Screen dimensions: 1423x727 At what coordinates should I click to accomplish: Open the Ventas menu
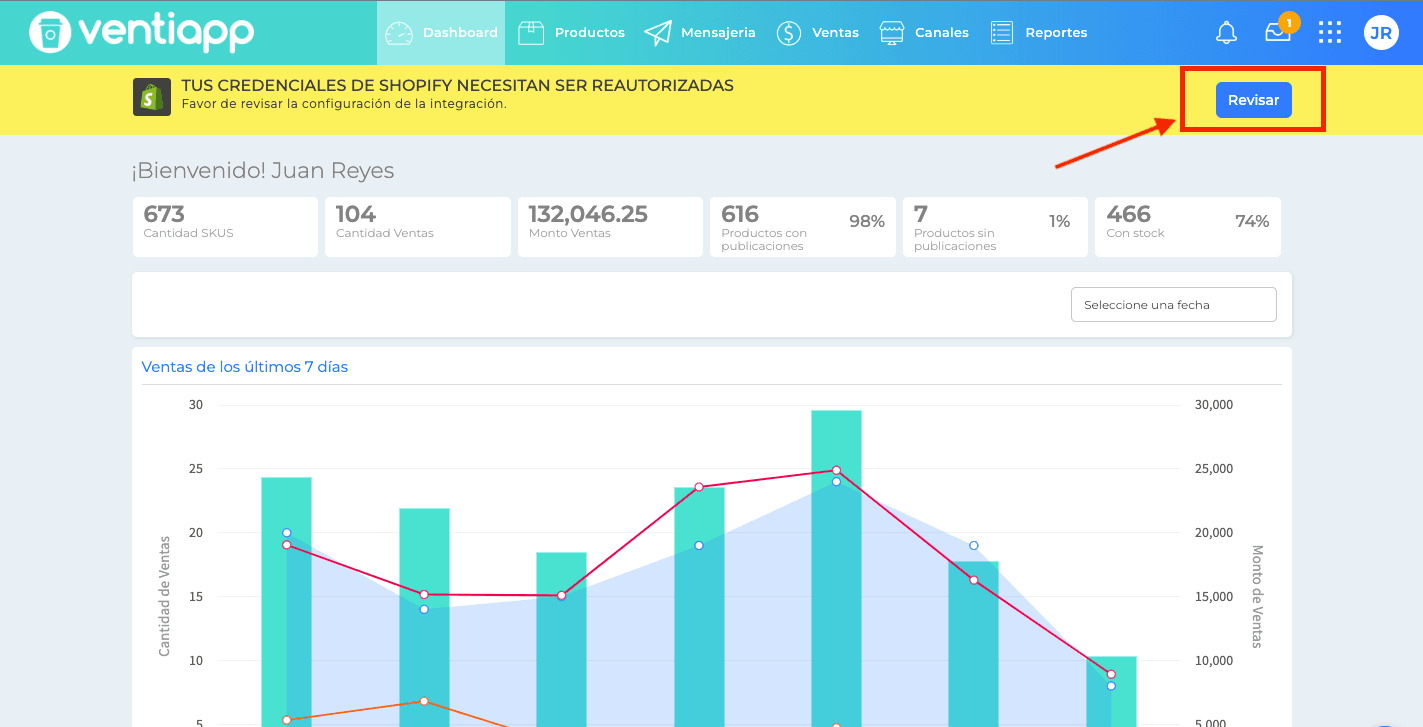pyautogui.click(x=817, y=33)
